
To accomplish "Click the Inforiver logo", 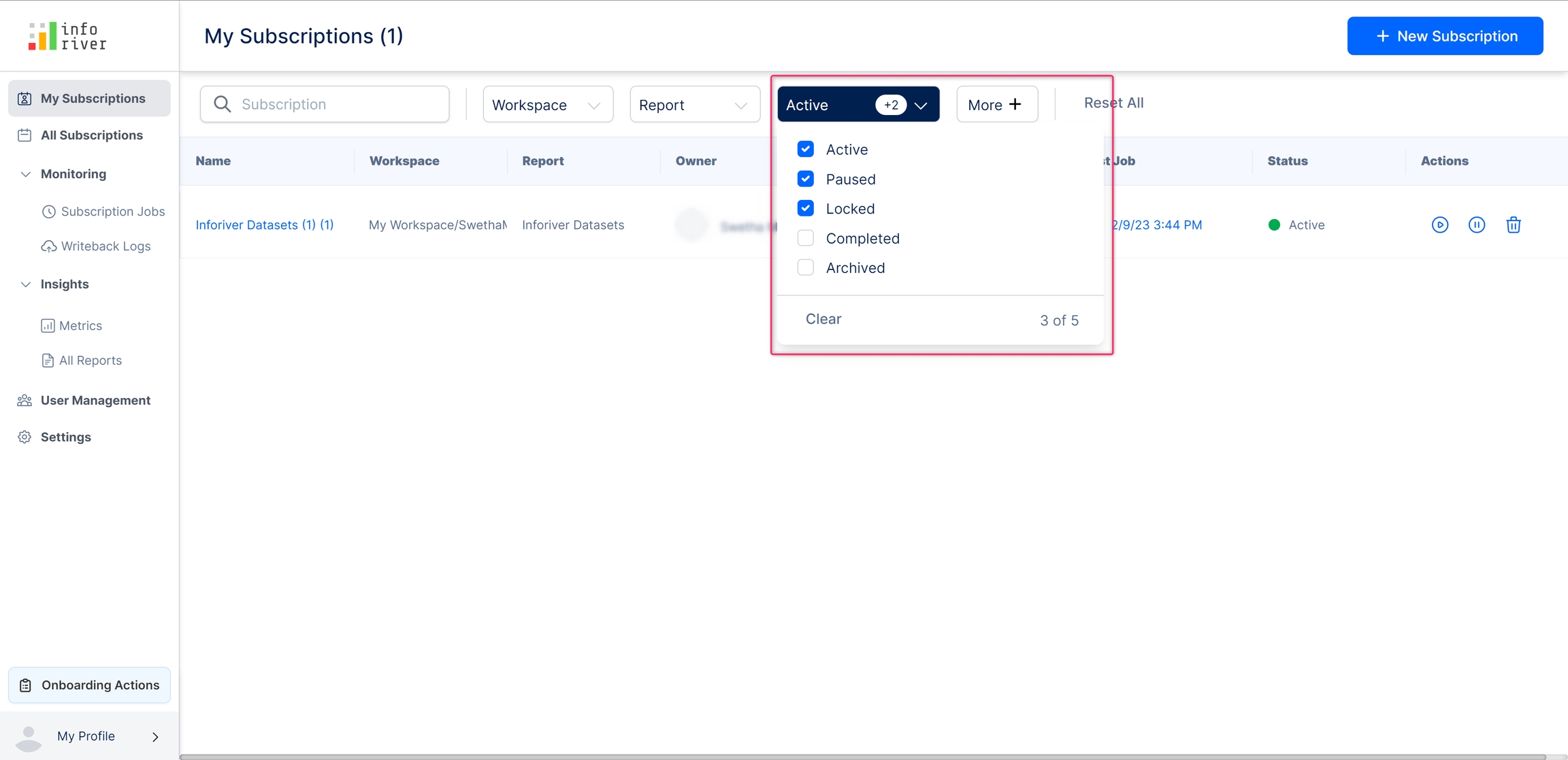I will point(67,36).
